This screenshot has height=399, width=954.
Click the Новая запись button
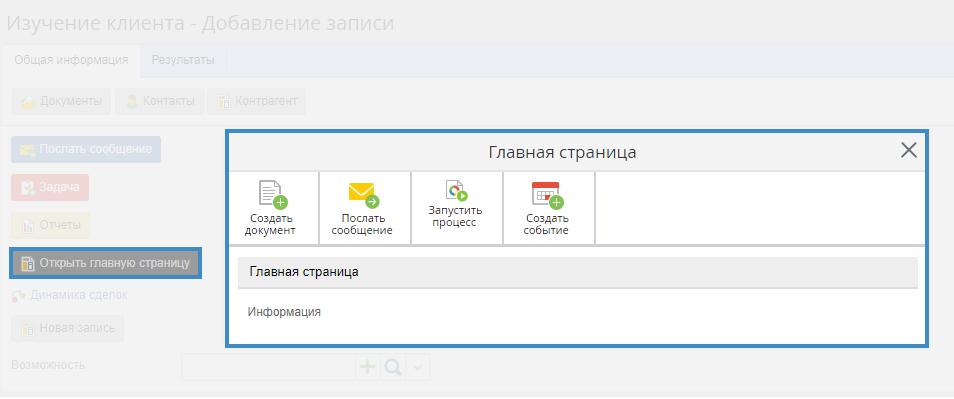tap(68, 328)
